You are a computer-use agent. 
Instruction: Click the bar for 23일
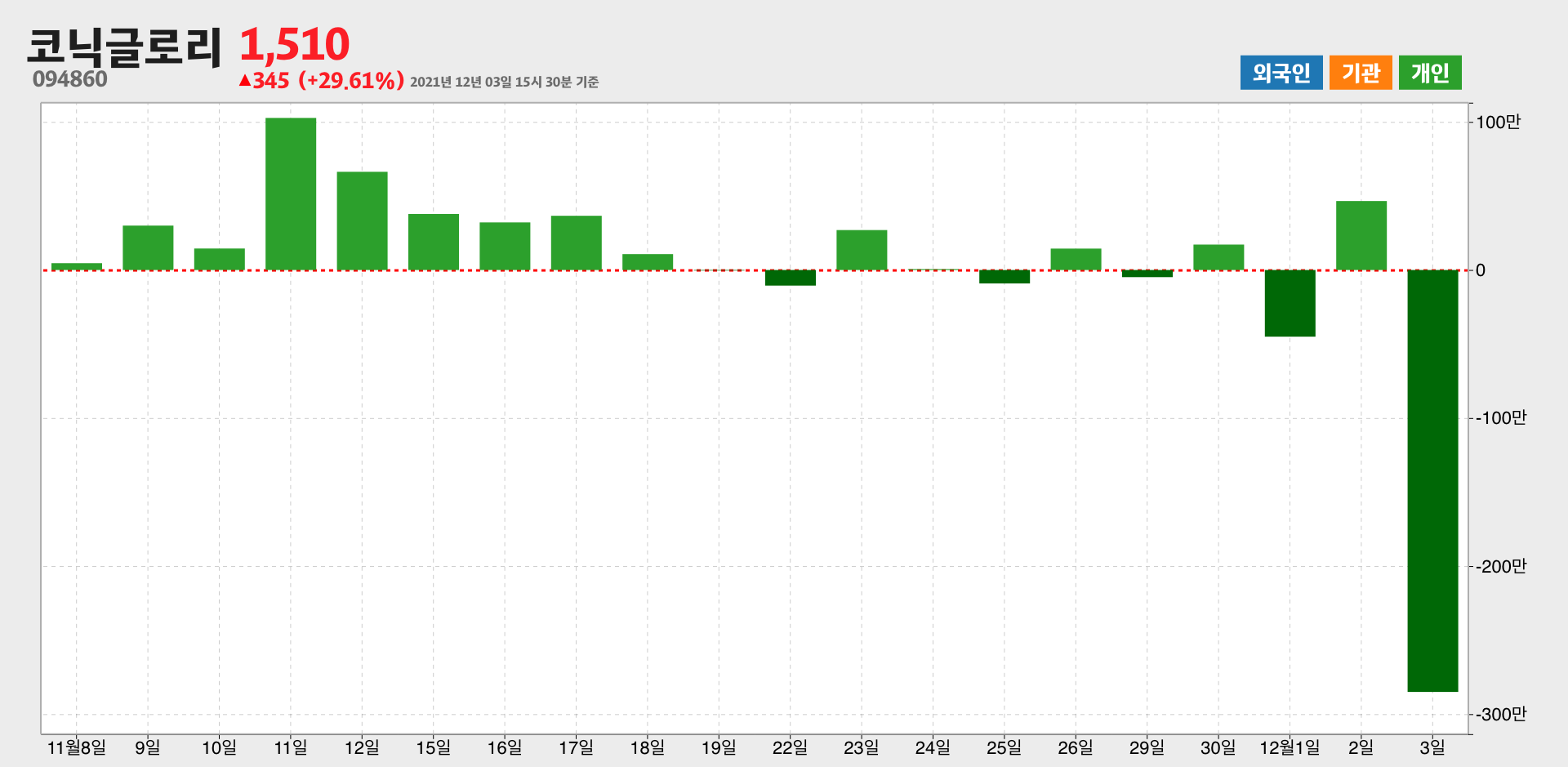pyautogui.click(x=862, y=250)
